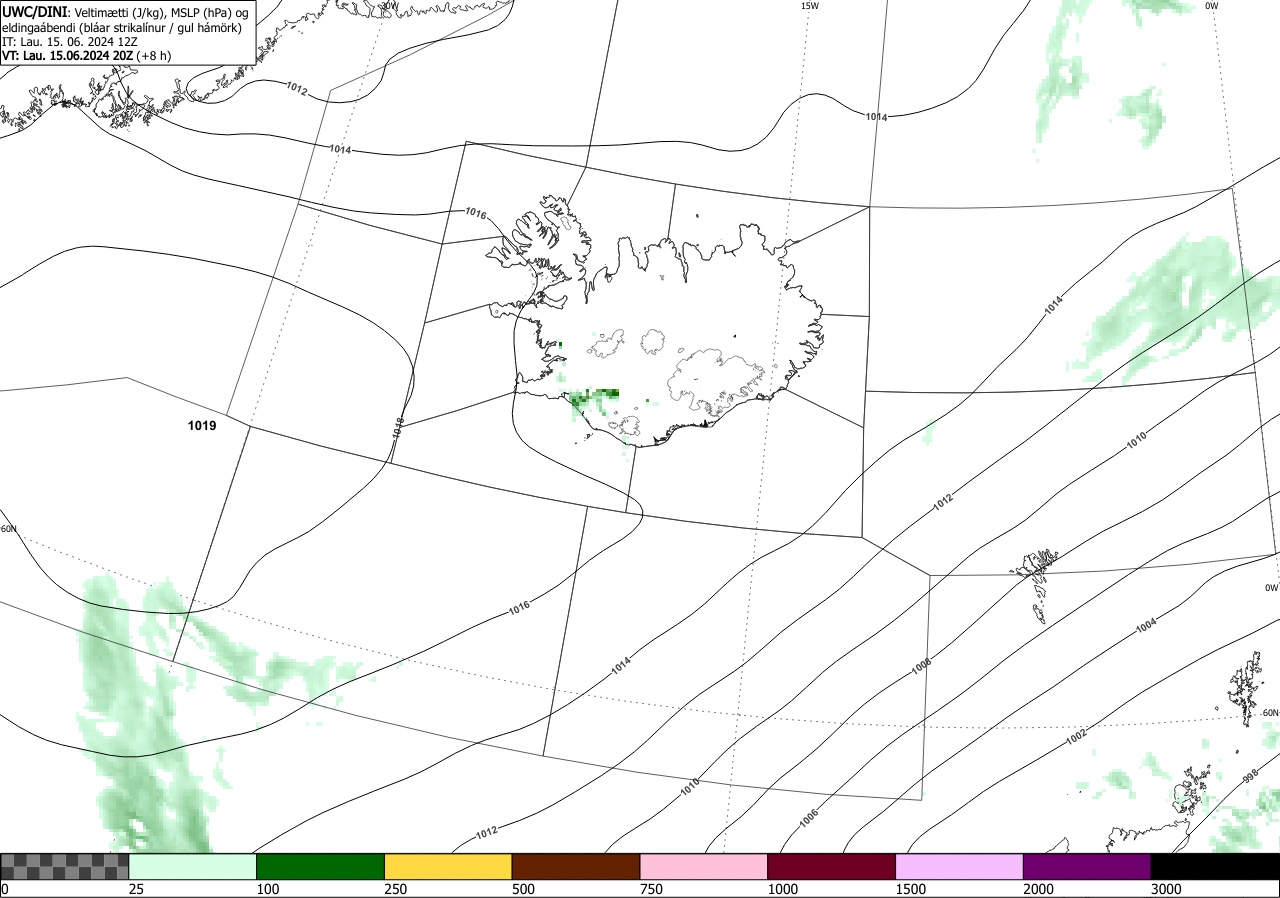Screen dimensions: 1280x898
Task: Click the "VT: Lau. 15.06.2024 20Z" valid time line
Action: click(x=87, y=56)
